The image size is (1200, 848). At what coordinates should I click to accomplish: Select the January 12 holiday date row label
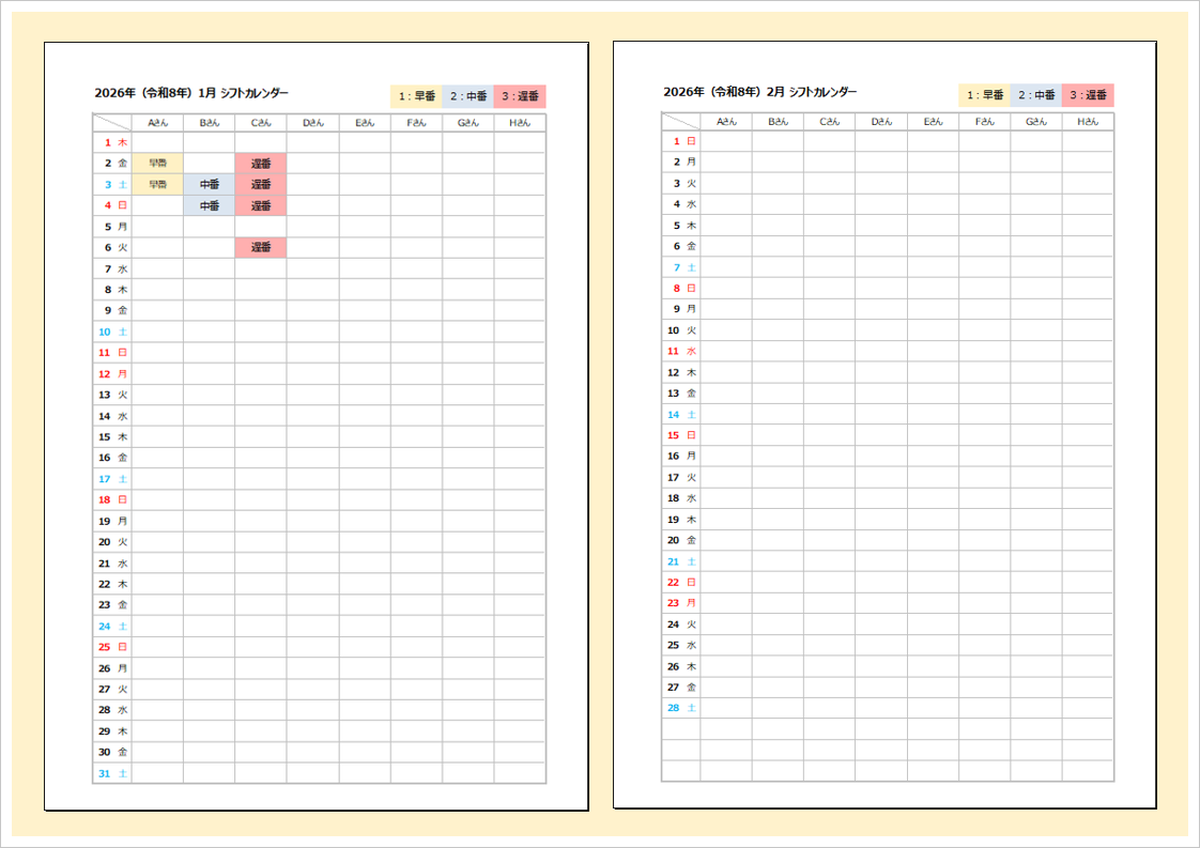pos(112,373)
